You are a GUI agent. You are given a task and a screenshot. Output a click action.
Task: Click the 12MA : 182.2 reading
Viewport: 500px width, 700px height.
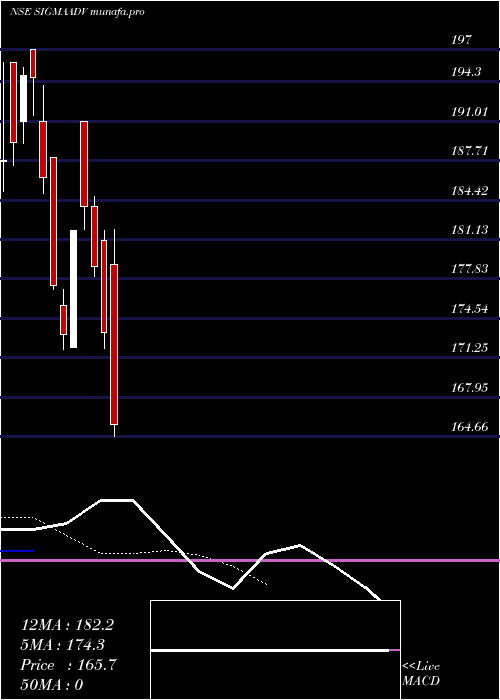click(x=67, y=625)
